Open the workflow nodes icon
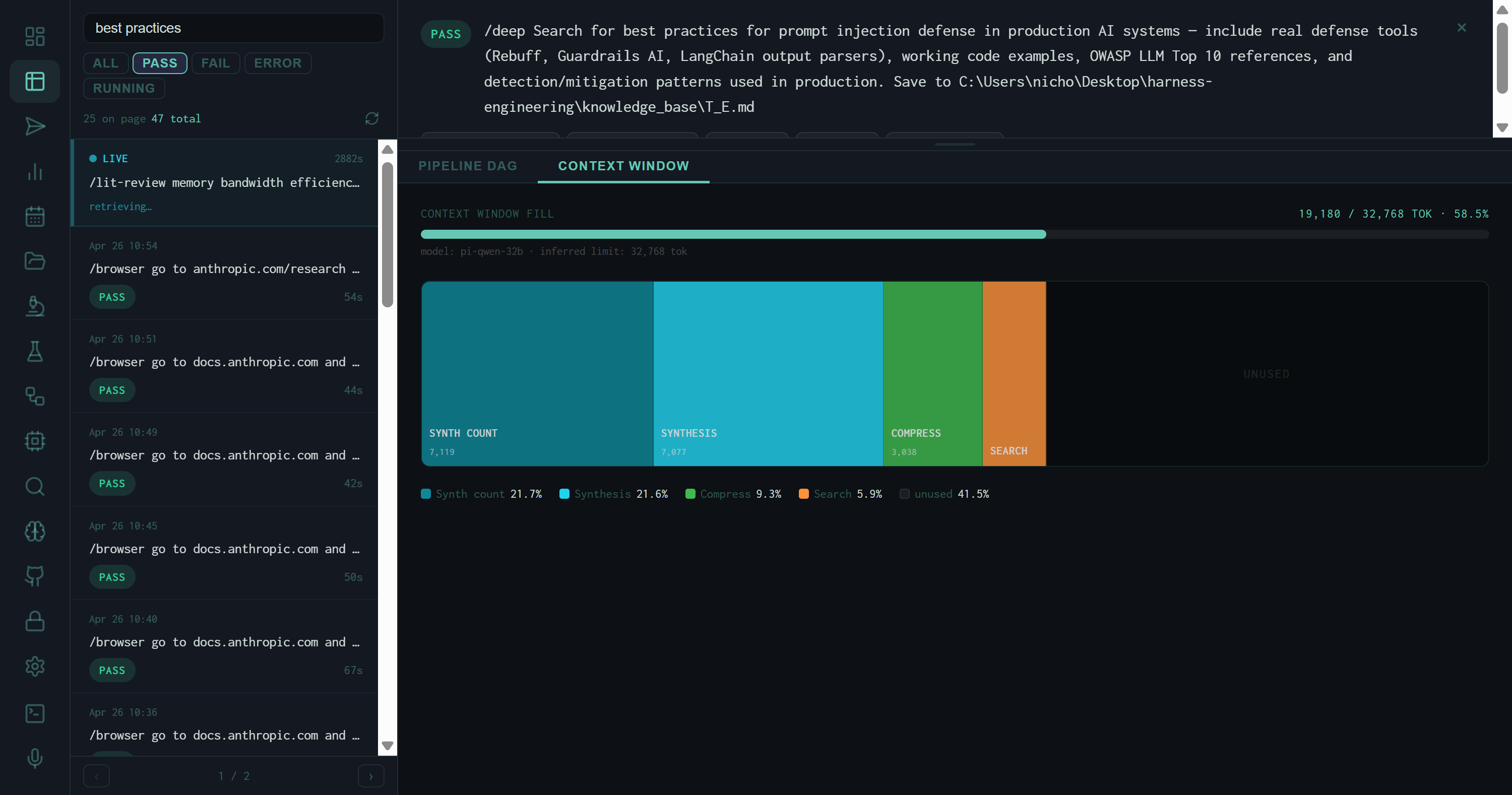The width and height of the screenshot is (1512, 795). click(35, 396)
